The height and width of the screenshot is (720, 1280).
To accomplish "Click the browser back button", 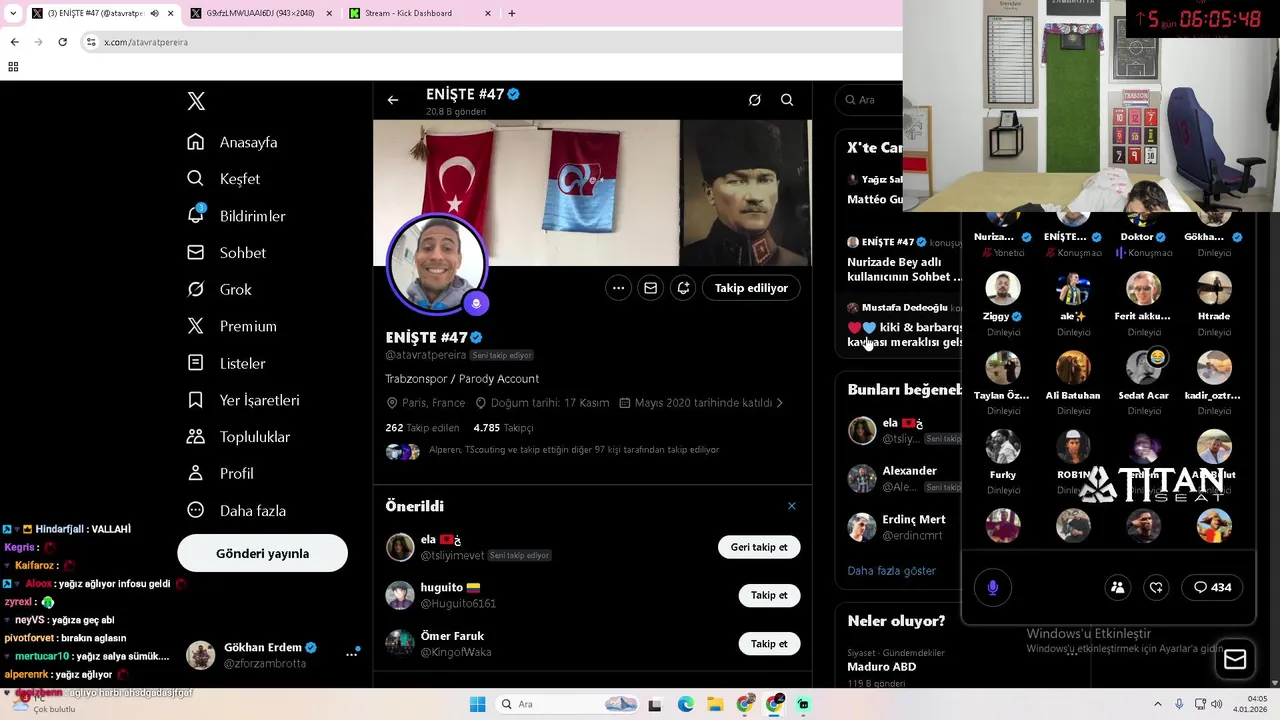I will coord(14,42).
